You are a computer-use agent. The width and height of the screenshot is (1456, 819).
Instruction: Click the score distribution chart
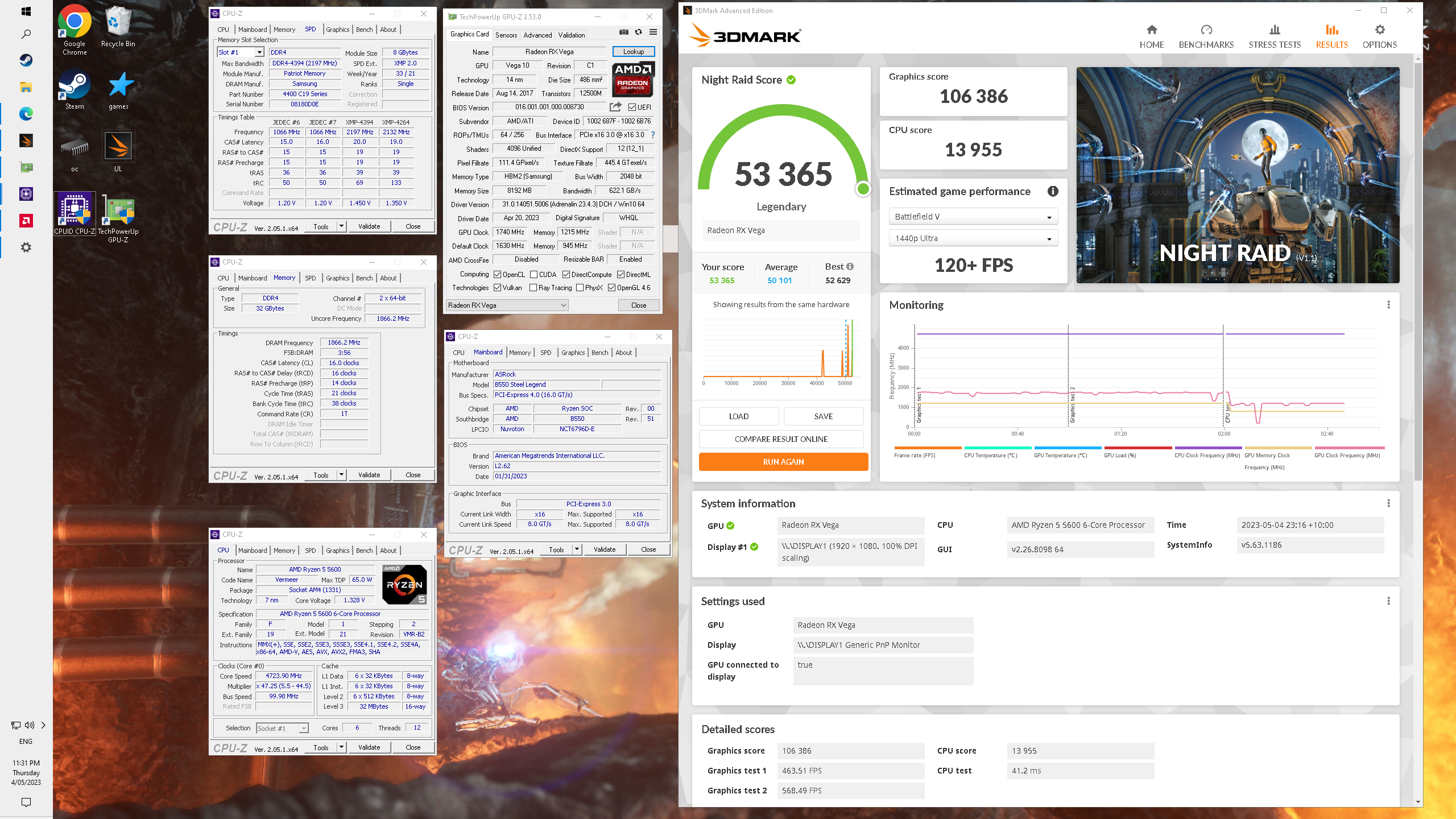[780, 351]
